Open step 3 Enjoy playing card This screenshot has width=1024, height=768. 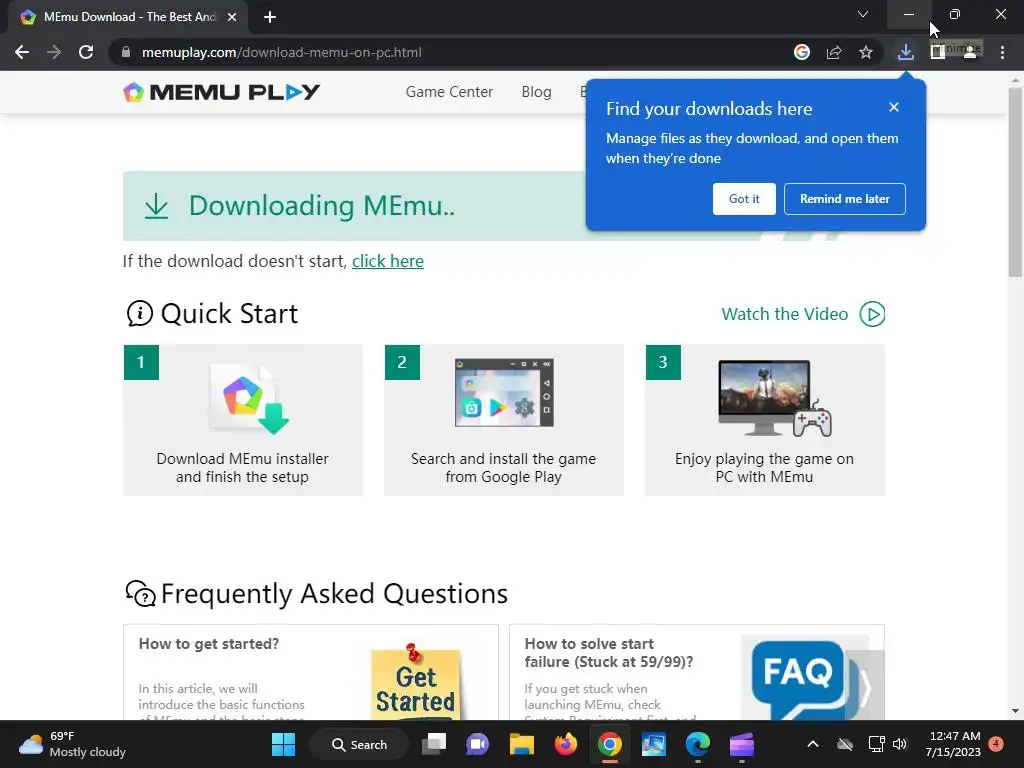[x=765, y=420]
